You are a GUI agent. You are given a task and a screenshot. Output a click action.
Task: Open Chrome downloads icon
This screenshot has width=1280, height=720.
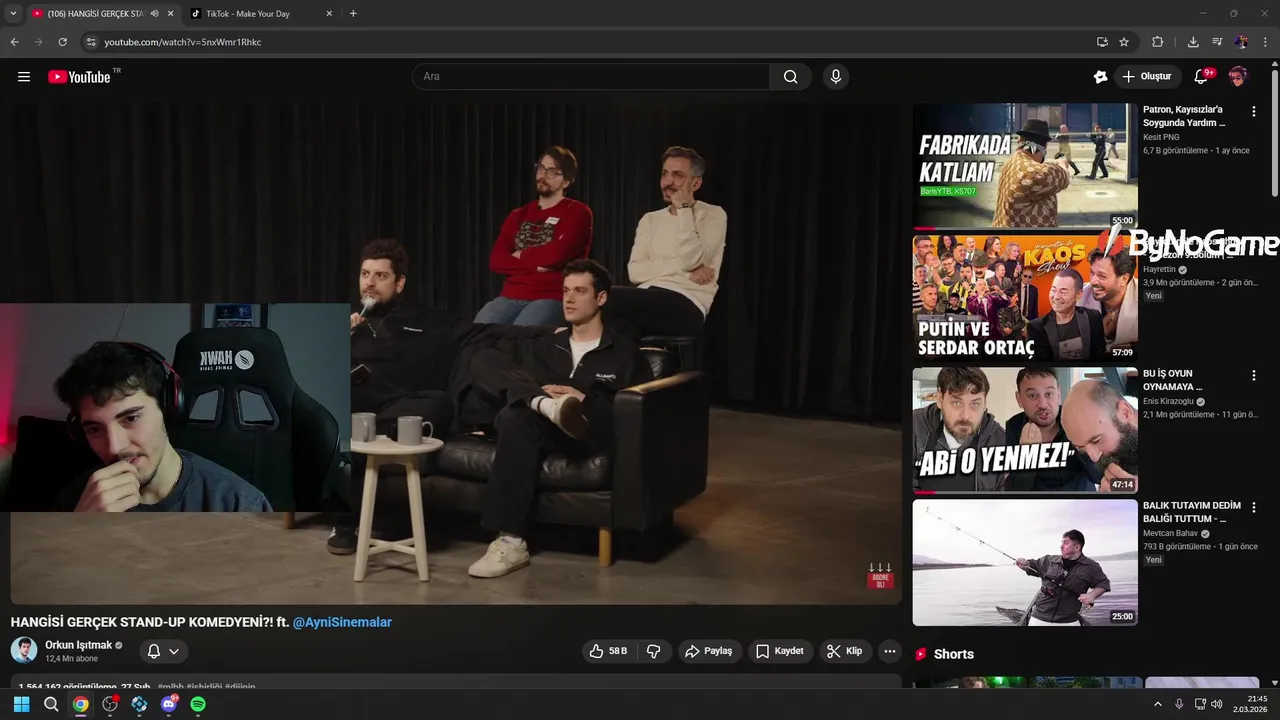(x=1193, y=42)
